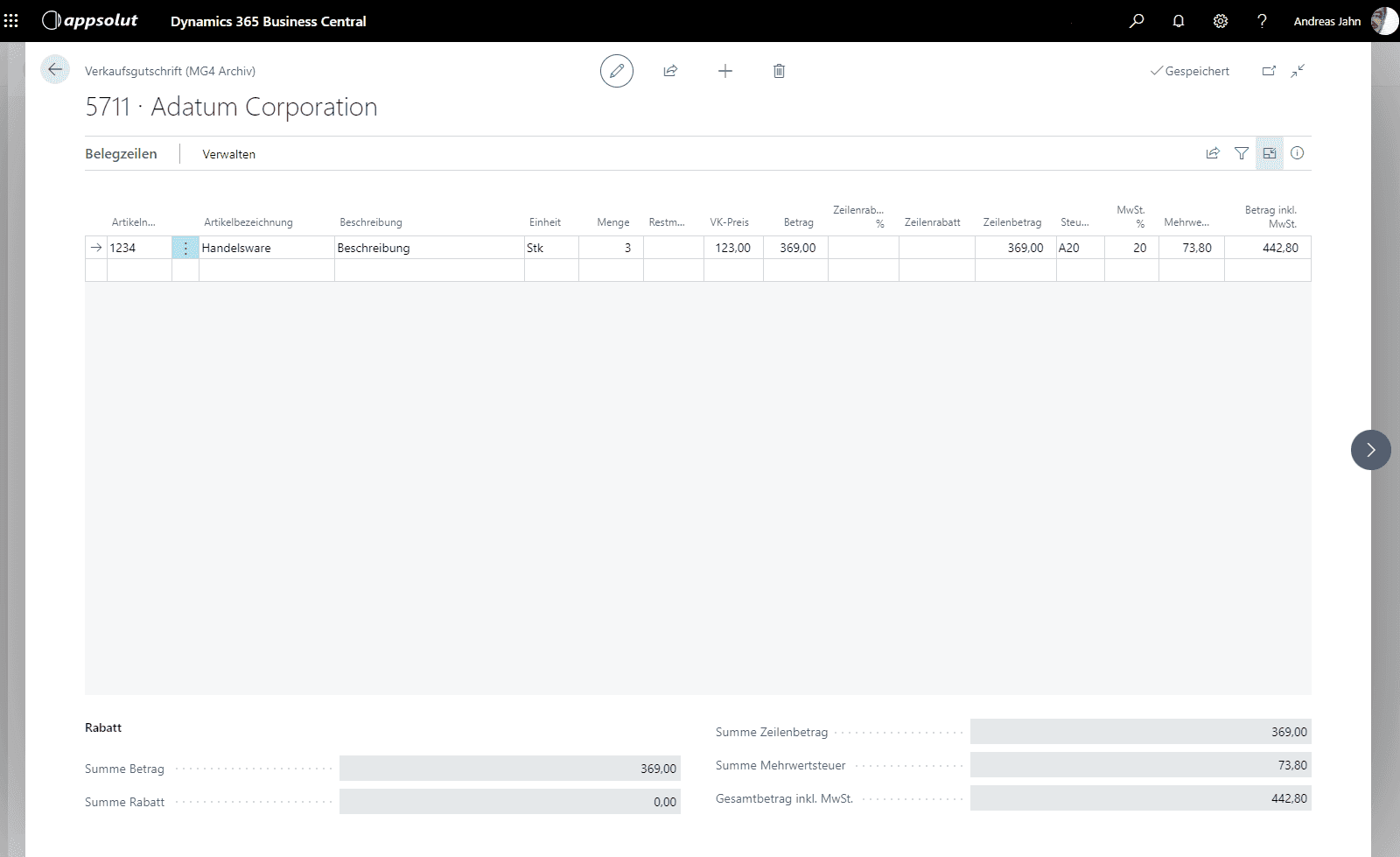Image resolution: width=1400 pixels, height=857 pixels.
Task: Open the row options three-dot menu
Action: pyautogui.click(x=185, y=249)
